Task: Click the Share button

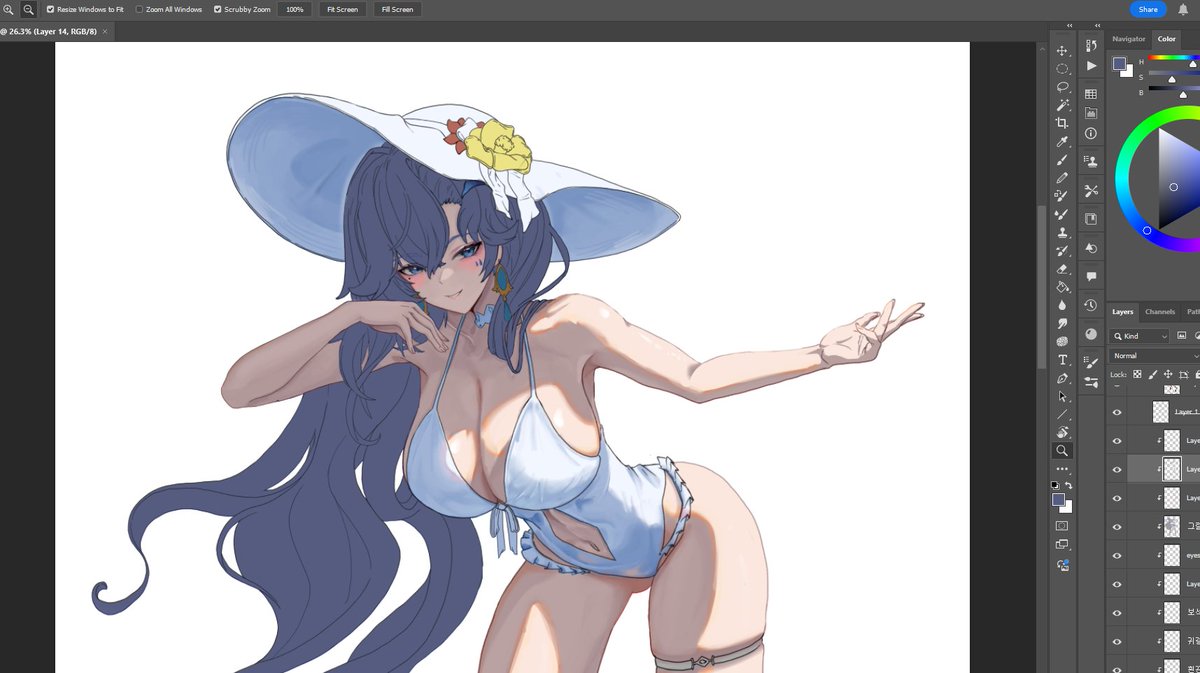Action: point(1148,9)
